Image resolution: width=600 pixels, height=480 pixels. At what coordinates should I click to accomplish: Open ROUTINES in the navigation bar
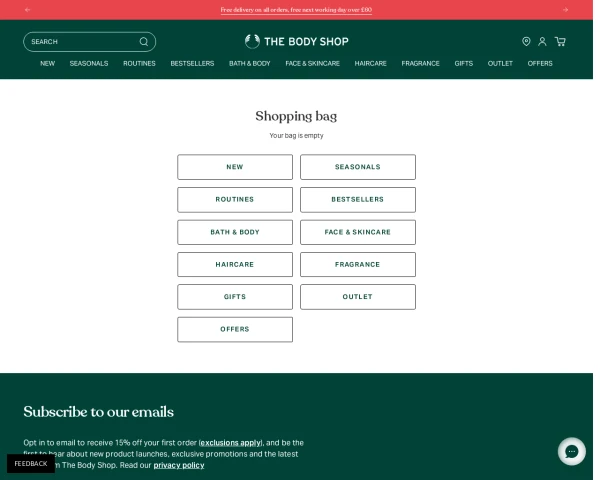[139, 64]
